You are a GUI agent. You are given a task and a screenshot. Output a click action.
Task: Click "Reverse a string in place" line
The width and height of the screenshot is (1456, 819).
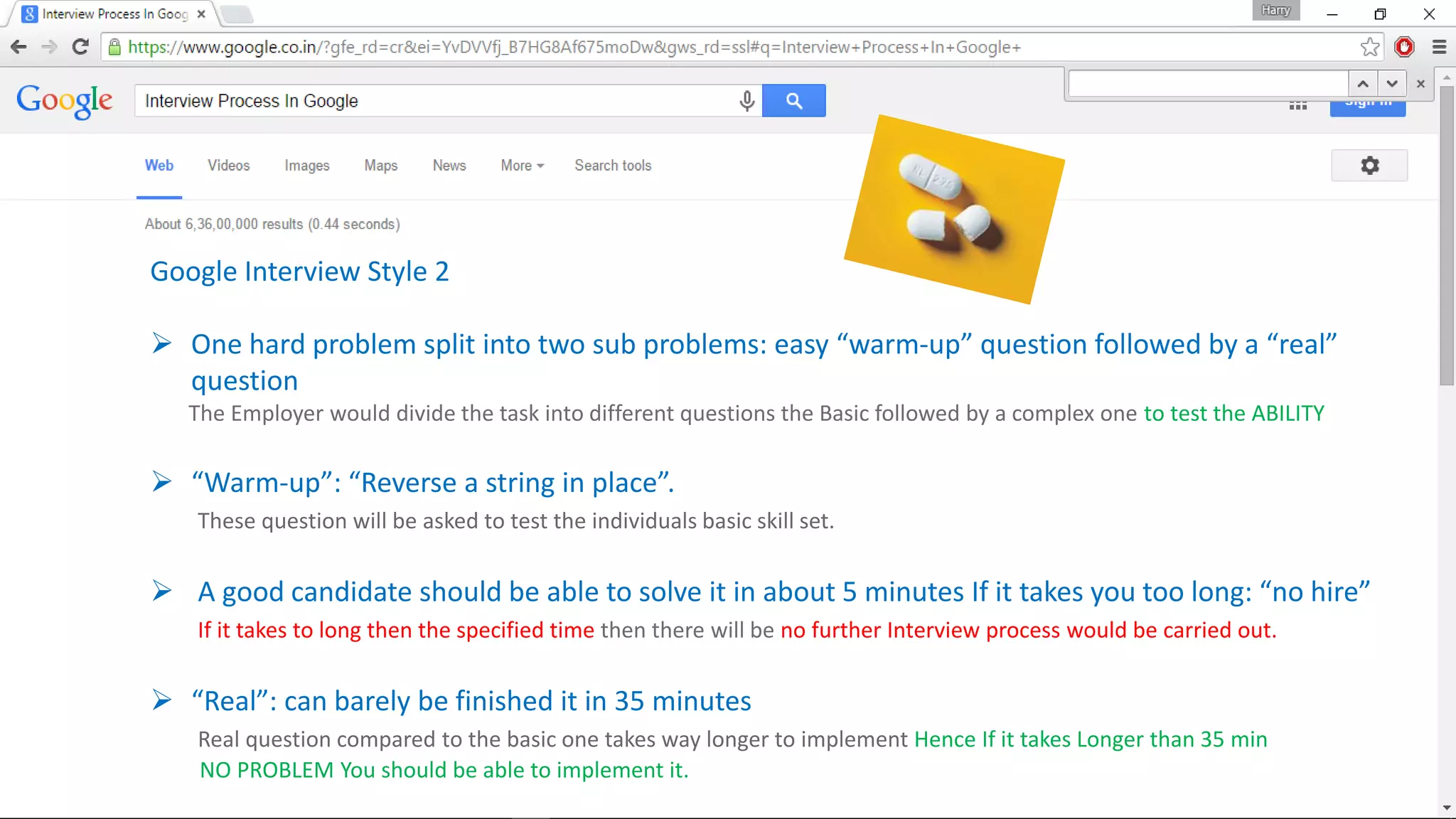click(432, 482)
